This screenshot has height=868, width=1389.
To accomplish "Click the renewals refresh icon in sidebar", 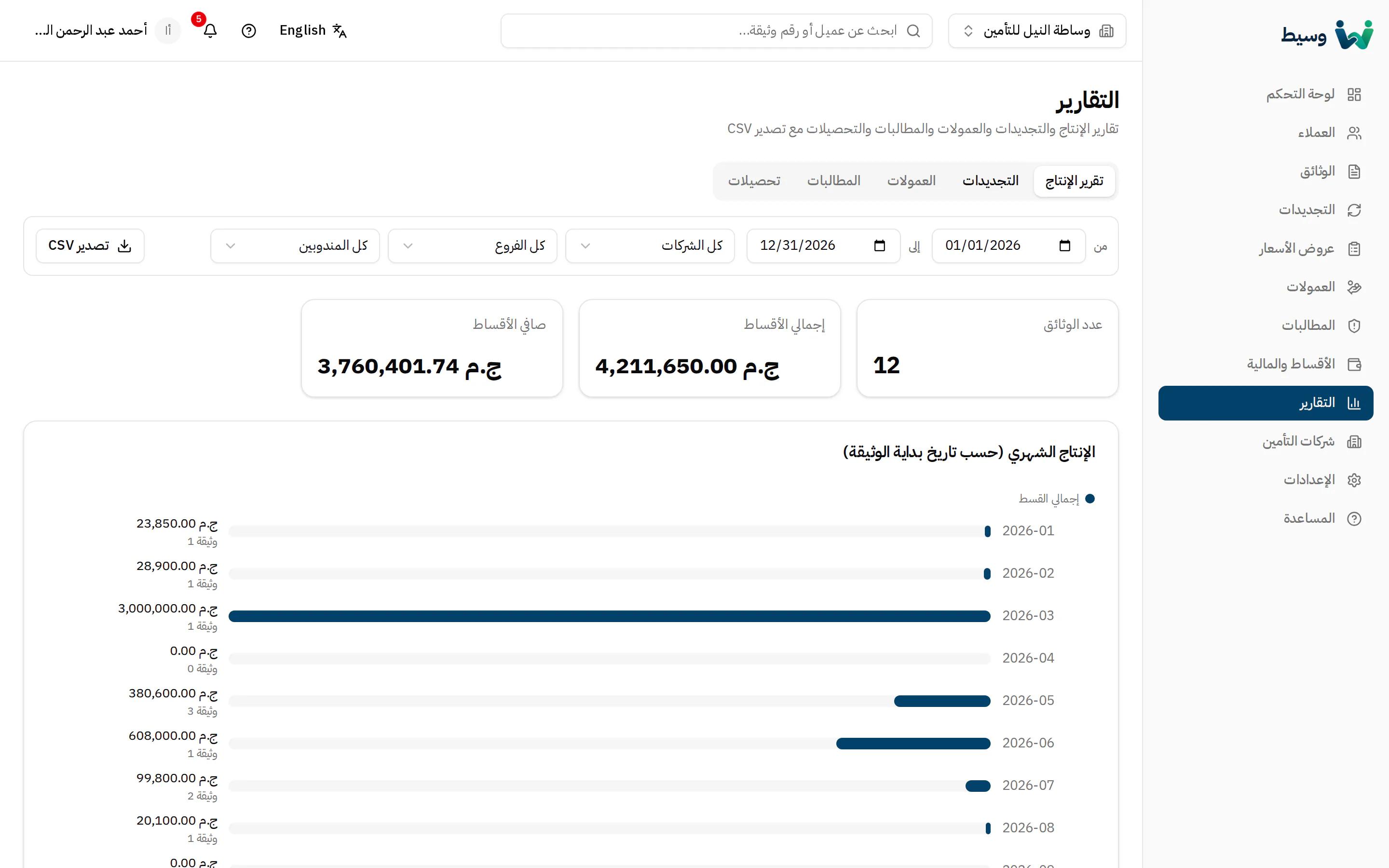I will pyautogui.click(x=1354, y=210).
